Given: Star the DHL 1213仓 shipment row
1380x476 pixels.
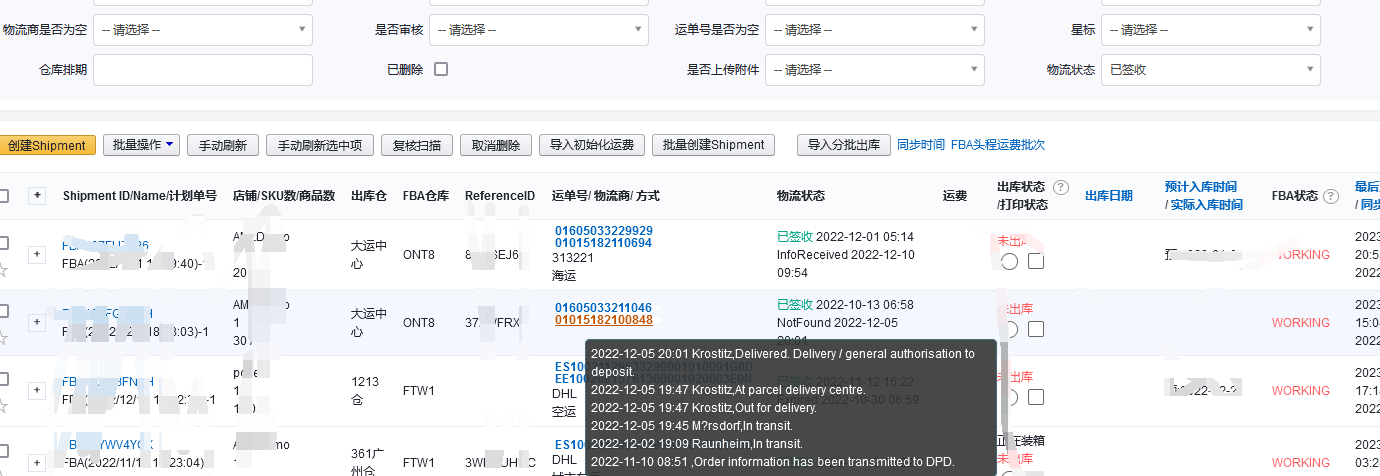Looking at the screenshot, I should point(2,406).
